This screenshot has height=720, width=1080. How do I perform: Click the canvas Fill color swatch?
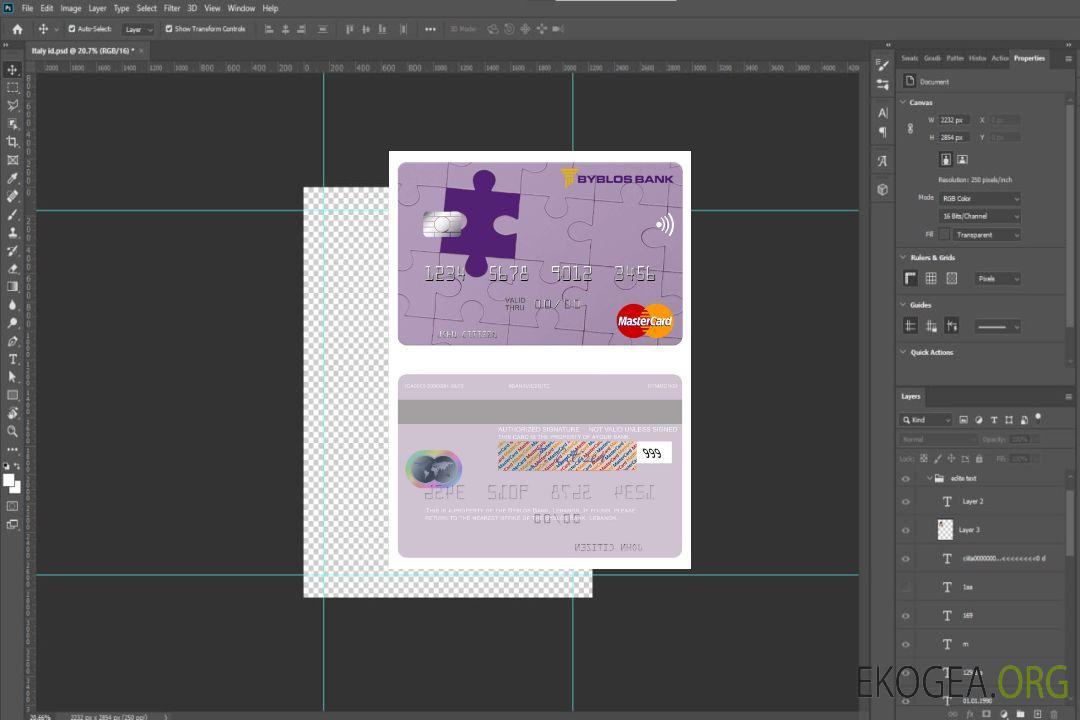click(x=944, y=235)
